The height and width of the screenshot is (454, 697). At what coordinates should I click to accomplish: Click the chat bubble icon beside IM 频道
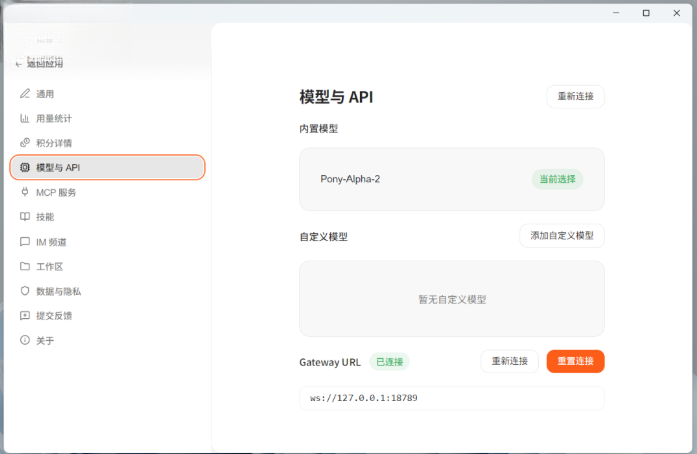pyautogui.click(x=25, y=242)
